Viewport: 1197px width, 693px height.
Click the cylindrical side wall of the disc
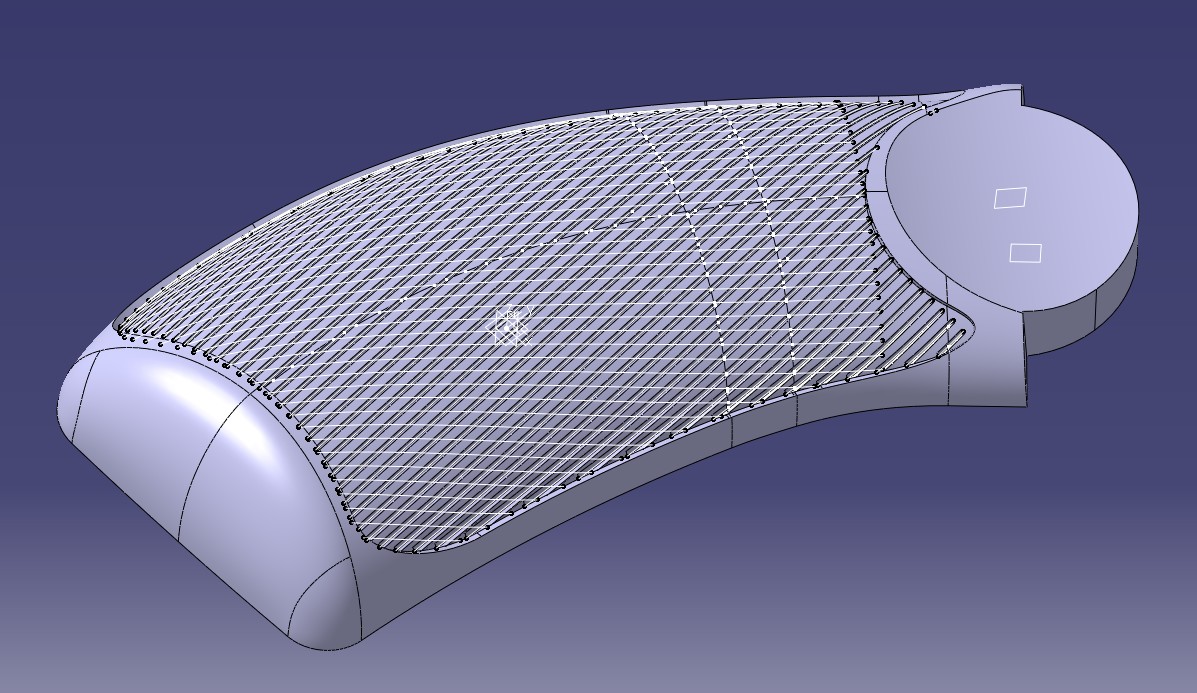tap(1115, 292)
